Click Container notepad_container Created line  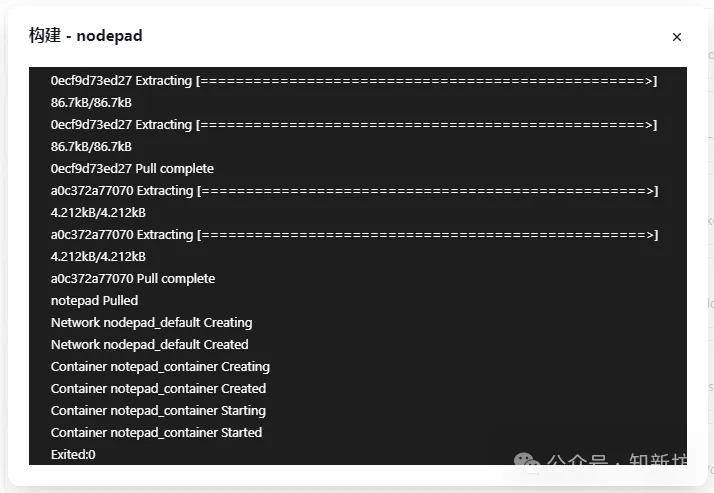[x=158, y=389]
